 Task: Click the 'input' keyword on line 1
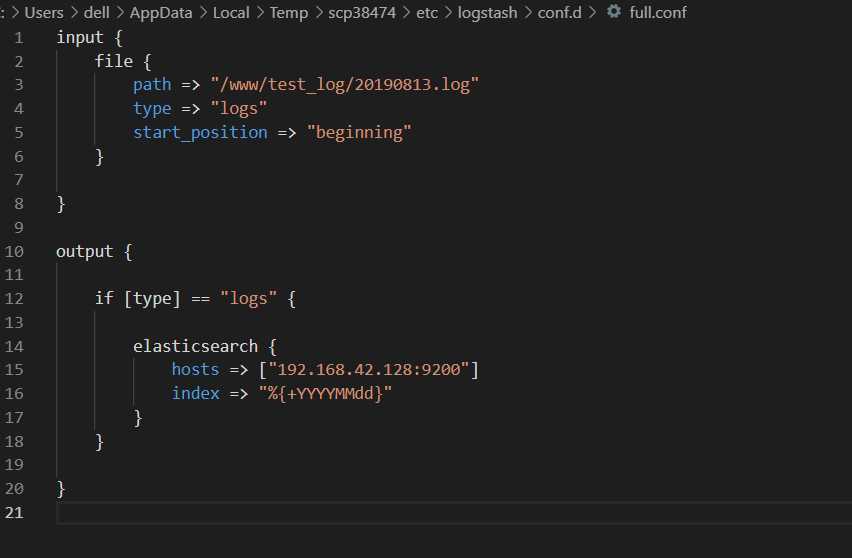coord(80,37)
